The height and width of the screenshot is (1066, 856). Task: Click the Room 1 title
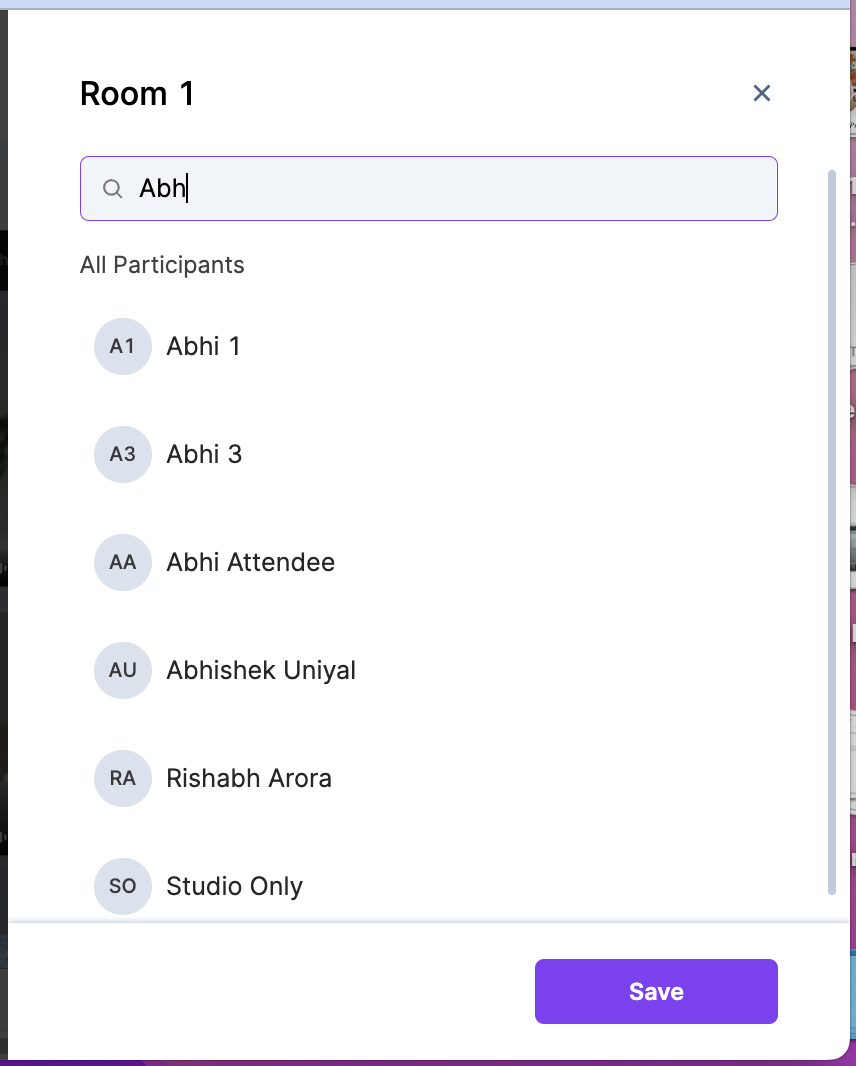coord(137,94)
